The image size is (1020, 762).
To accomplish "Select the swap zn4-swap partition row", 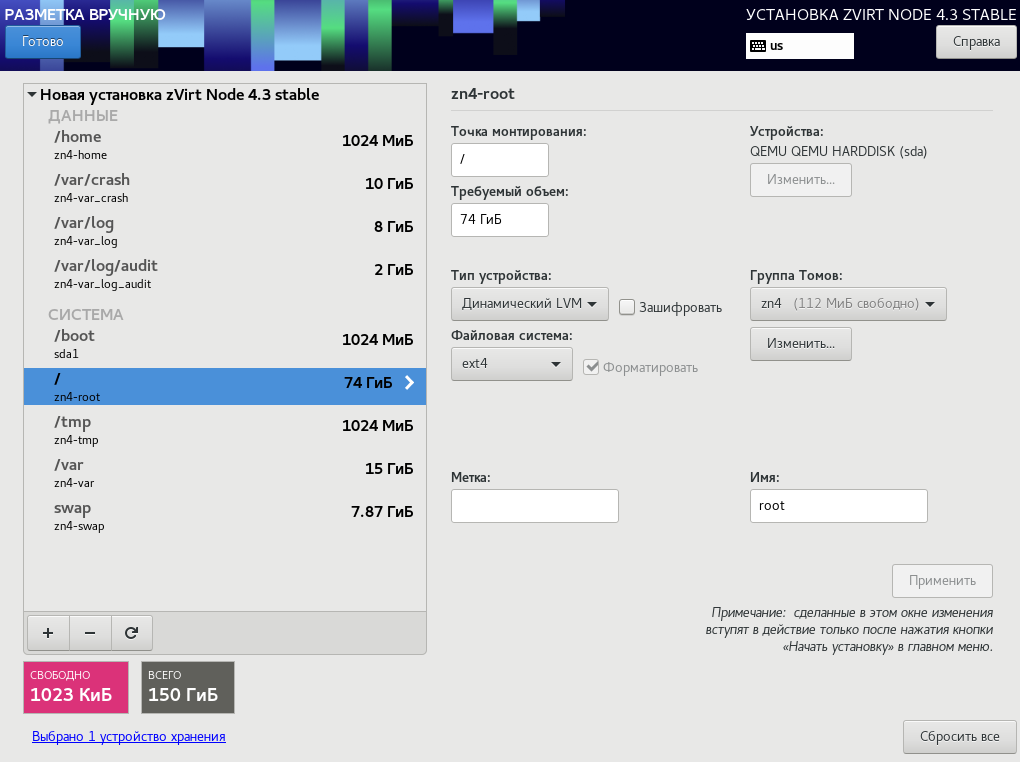I will click(x=225, y=515).
